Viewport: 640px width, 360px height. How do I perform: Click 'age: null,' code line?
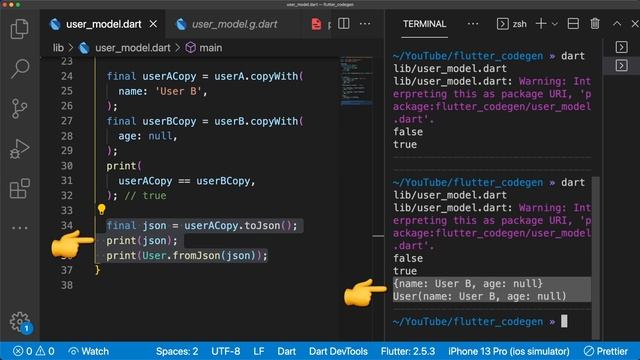[148, 136]
